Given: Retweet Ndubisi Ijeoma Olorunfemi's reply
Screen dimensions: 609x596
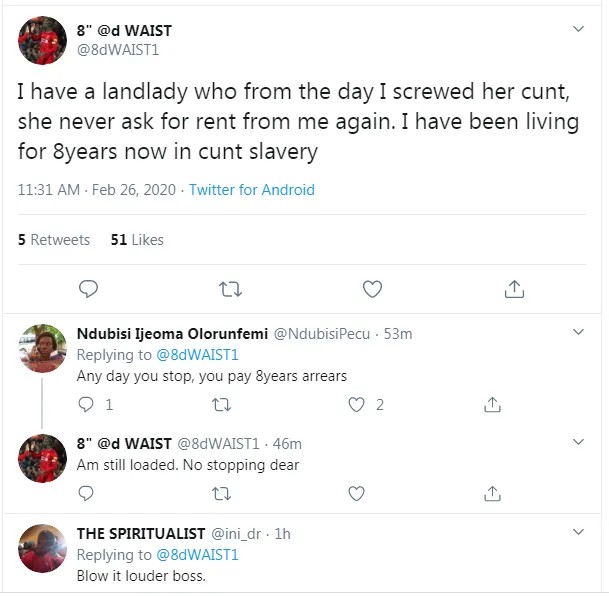Looking at the screenshot, I should (x=222, y=405).
